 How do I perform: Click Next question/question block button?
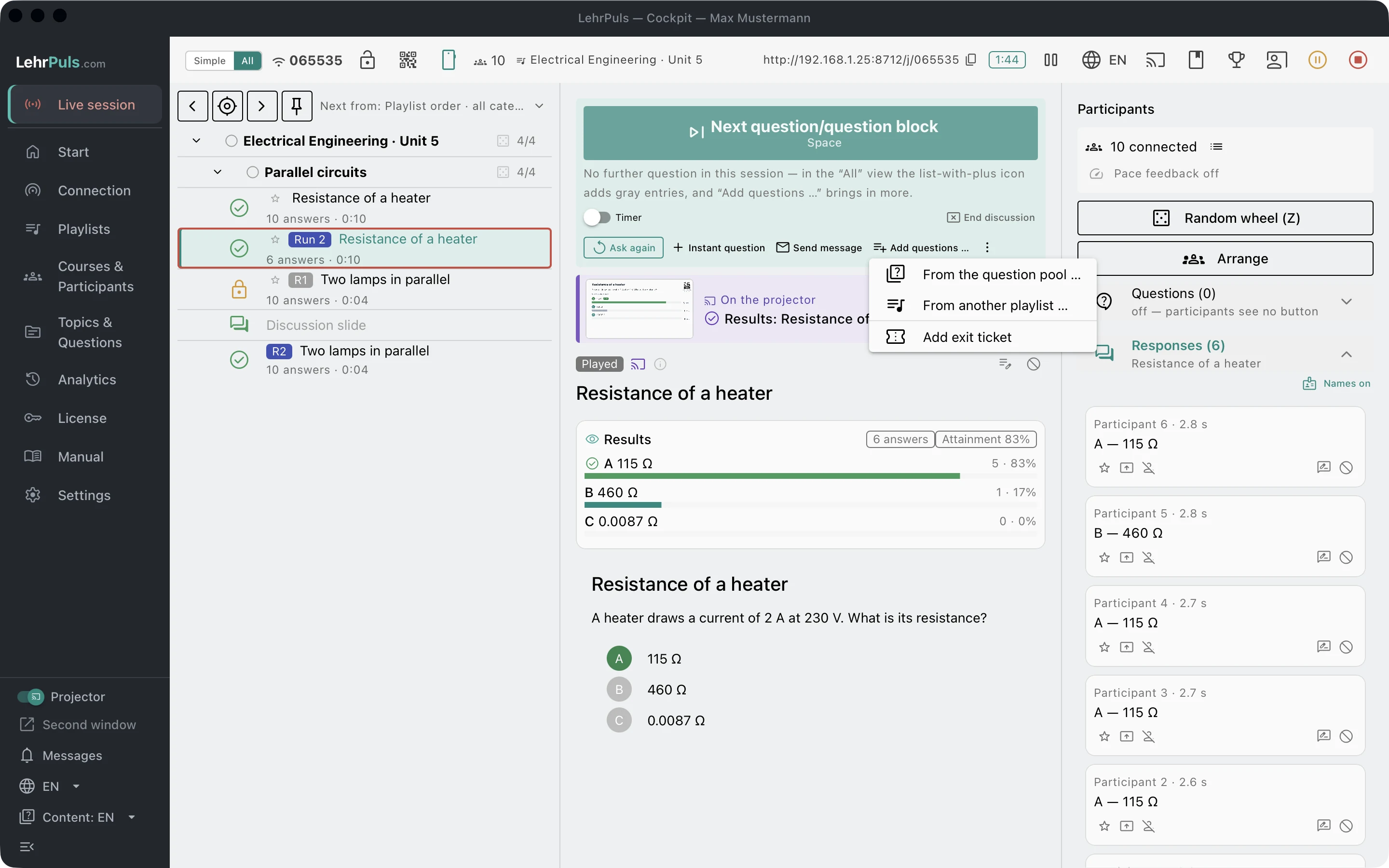(810, 133)
